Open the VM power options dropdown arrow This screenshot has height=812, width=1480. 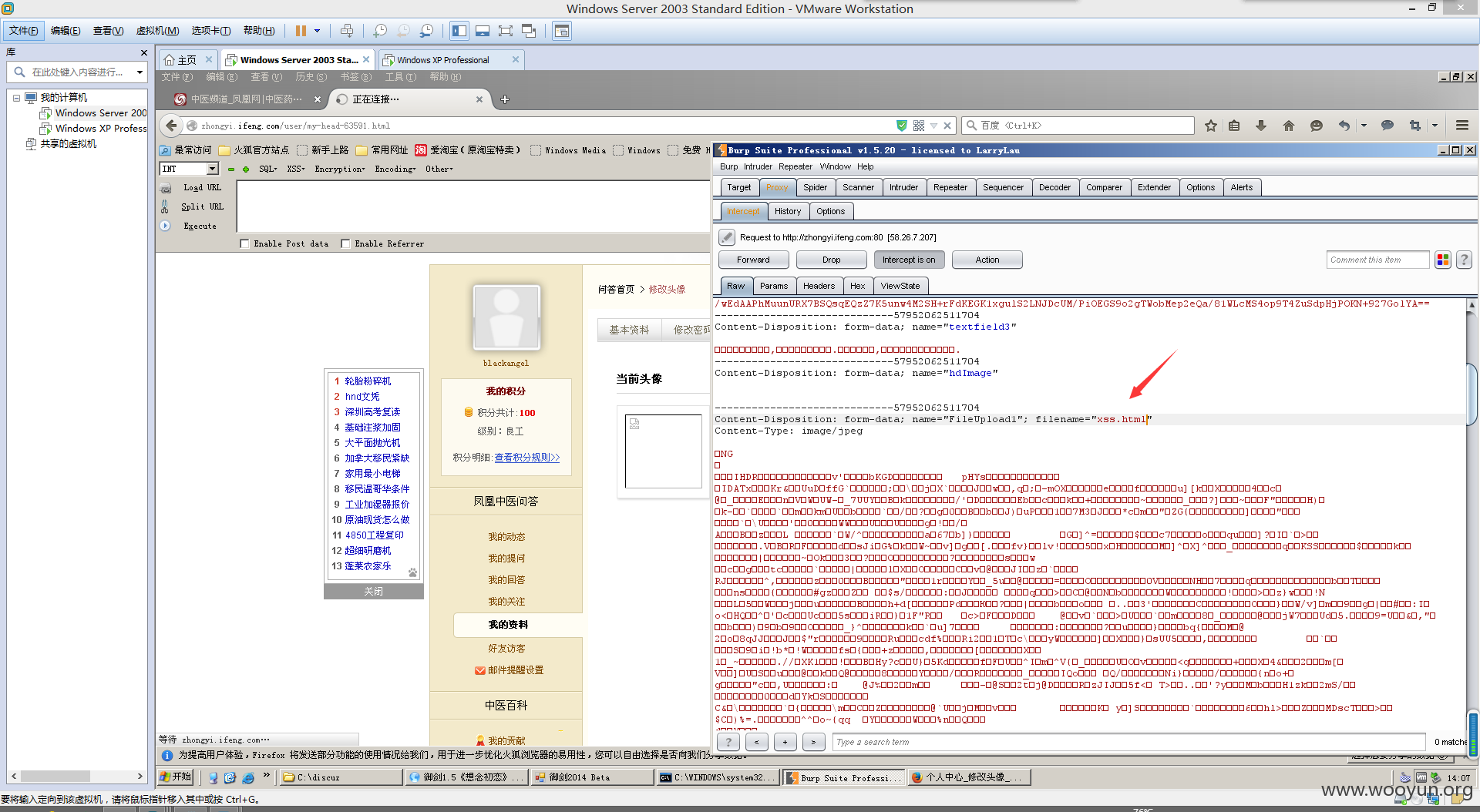click(317, 31)
